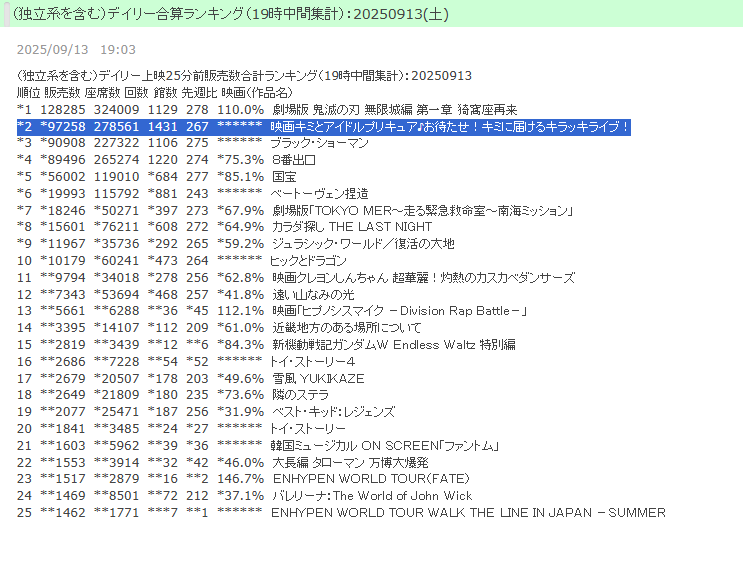Click the 110.0% week-over-week value
Screen dimensions: 743x581
click(240, 110)
